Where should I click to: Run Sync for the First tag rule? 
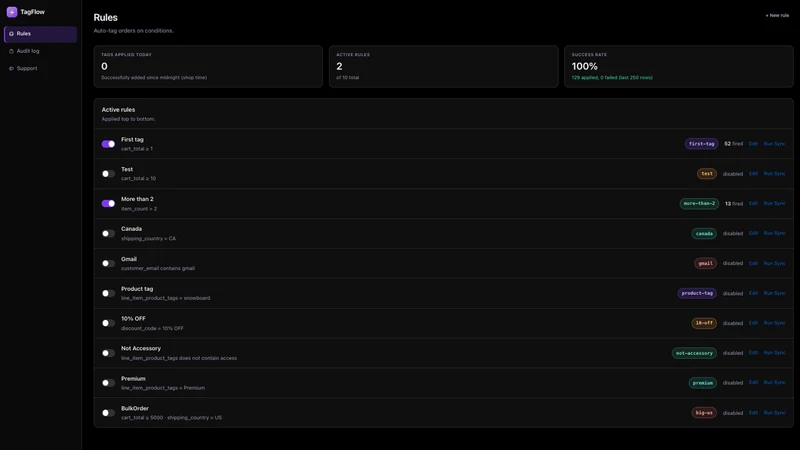[x=774, y=144]
